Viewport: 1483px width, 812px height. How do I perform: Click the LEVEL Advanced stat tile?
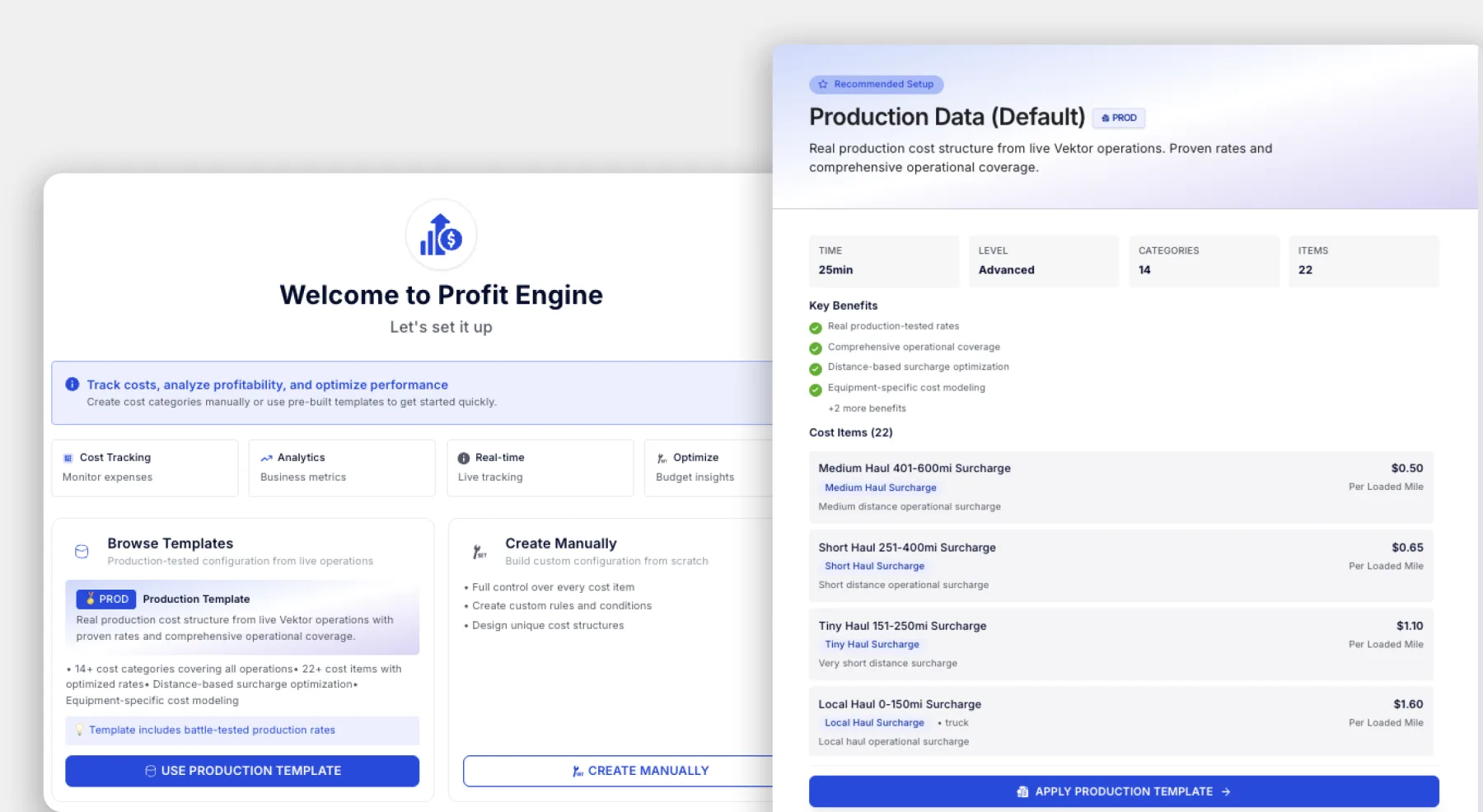pos(1044,261)
